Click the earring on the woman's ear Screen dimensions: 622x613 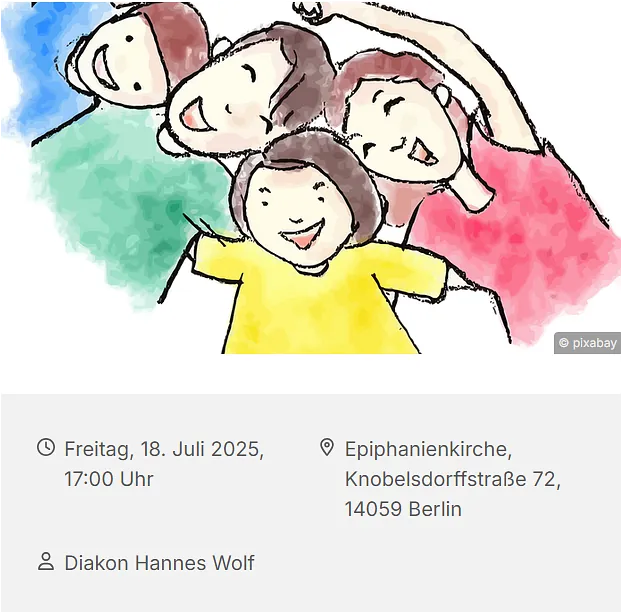point(442,94)
